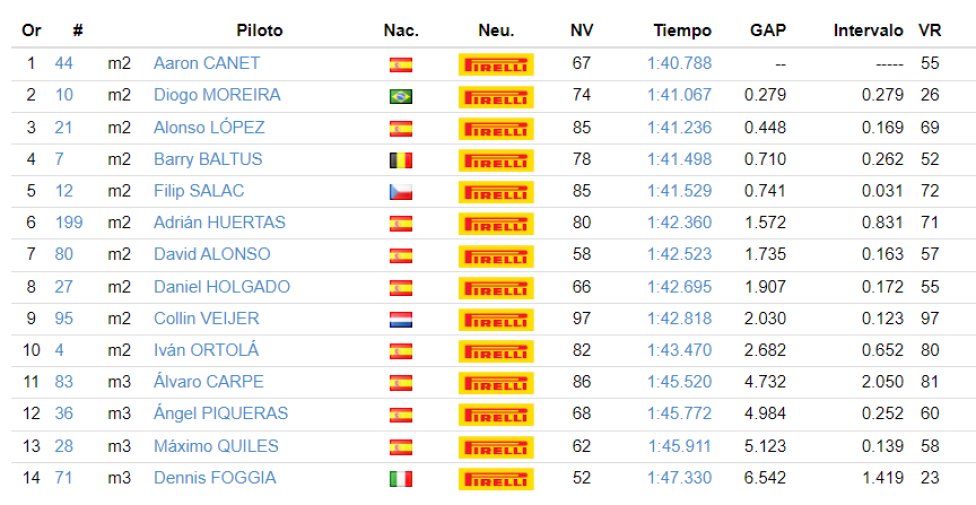The width and height of the screenshot is (976, 505).
Task: Click the GAP column header
Action: (767, 31)
